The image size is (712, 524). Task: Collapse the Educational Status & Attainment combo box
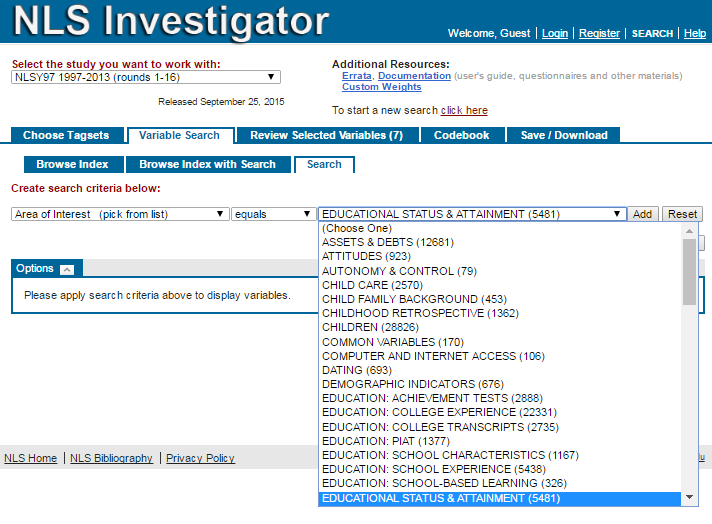pyautogui.click(x=472, y=214)
